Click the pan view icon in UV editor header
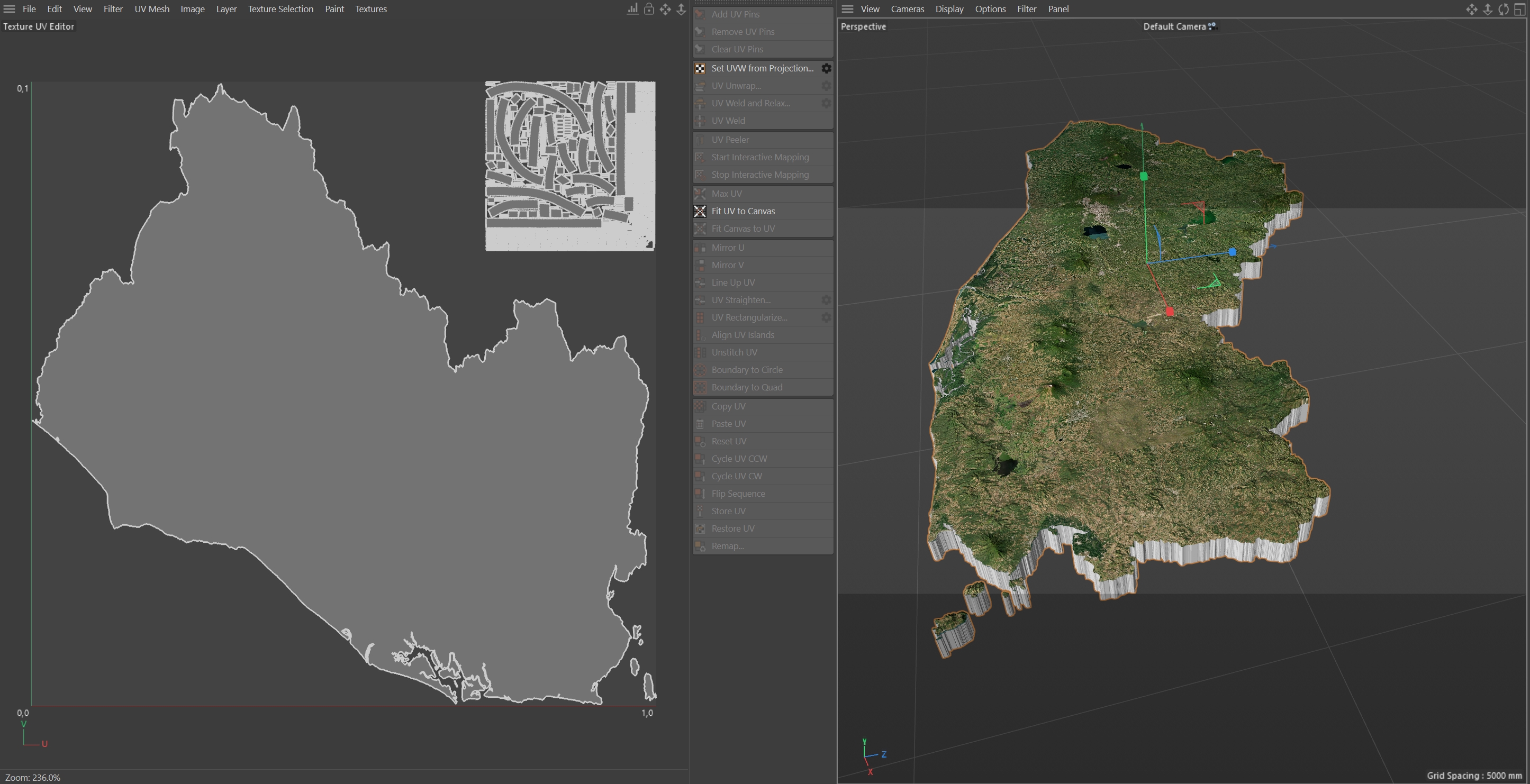The image size is (1530, 784). (x=665, y=9)
